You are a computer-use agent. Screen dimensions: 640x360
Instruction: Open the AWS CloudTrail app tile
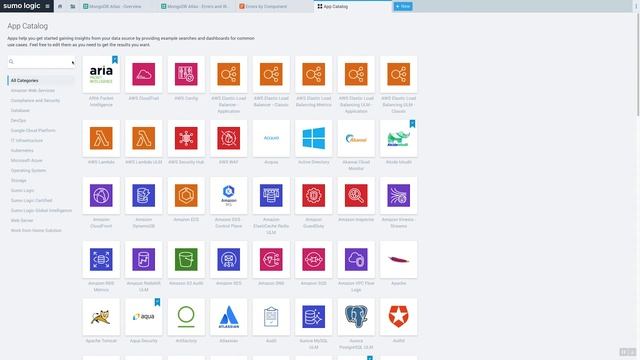pos(143,74)
